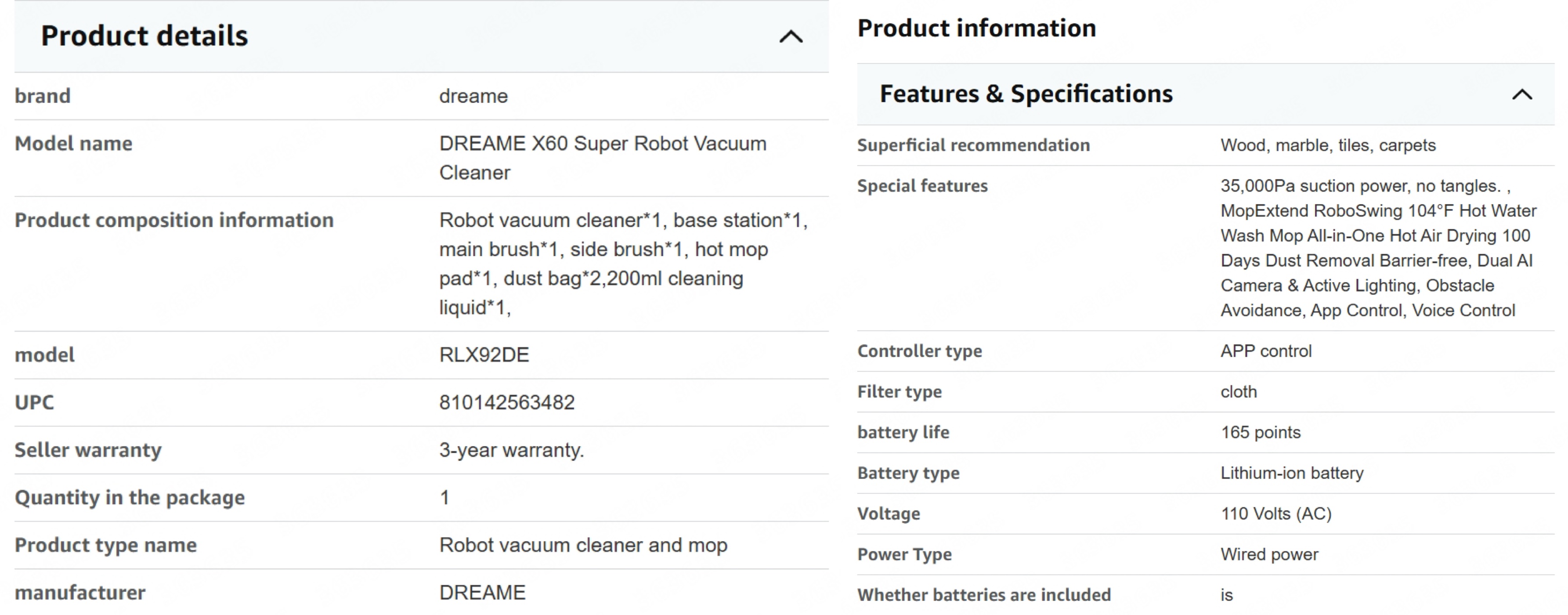The image size is (1568, 615).
Task: Collapse the Features & Specifications chevron
Action: [x=1522, y=94]
